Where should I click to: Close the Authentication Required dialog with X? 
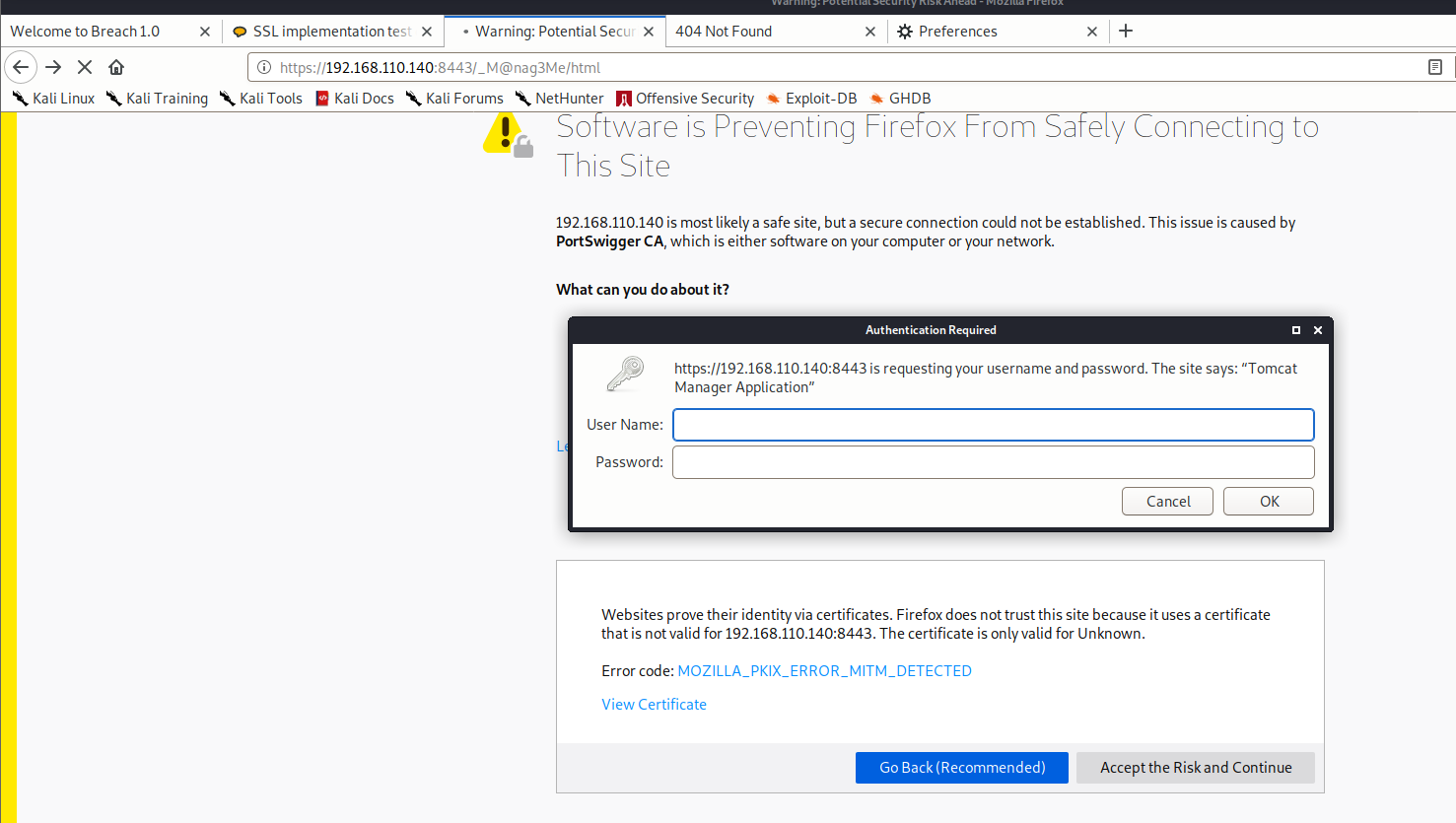[x=1318, y=330]
